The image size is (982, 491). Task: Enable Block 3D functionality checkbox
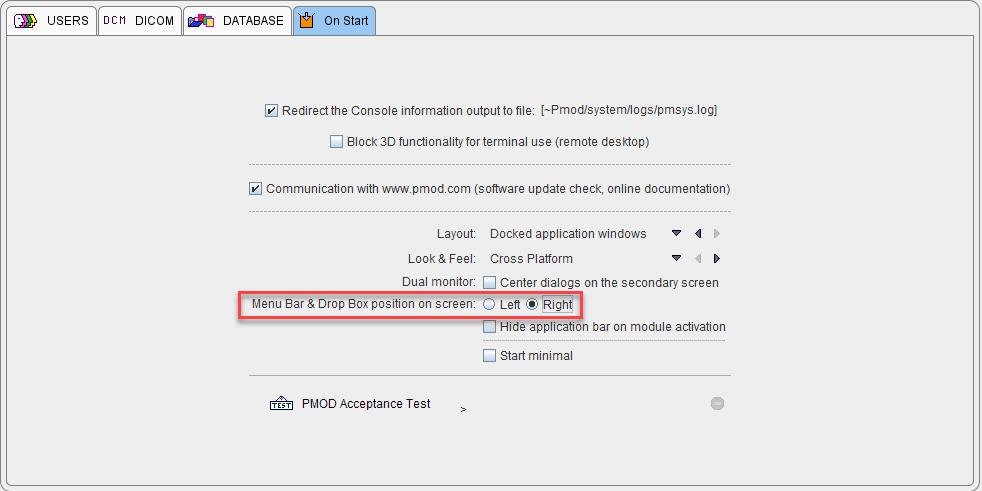click(336, 142)
